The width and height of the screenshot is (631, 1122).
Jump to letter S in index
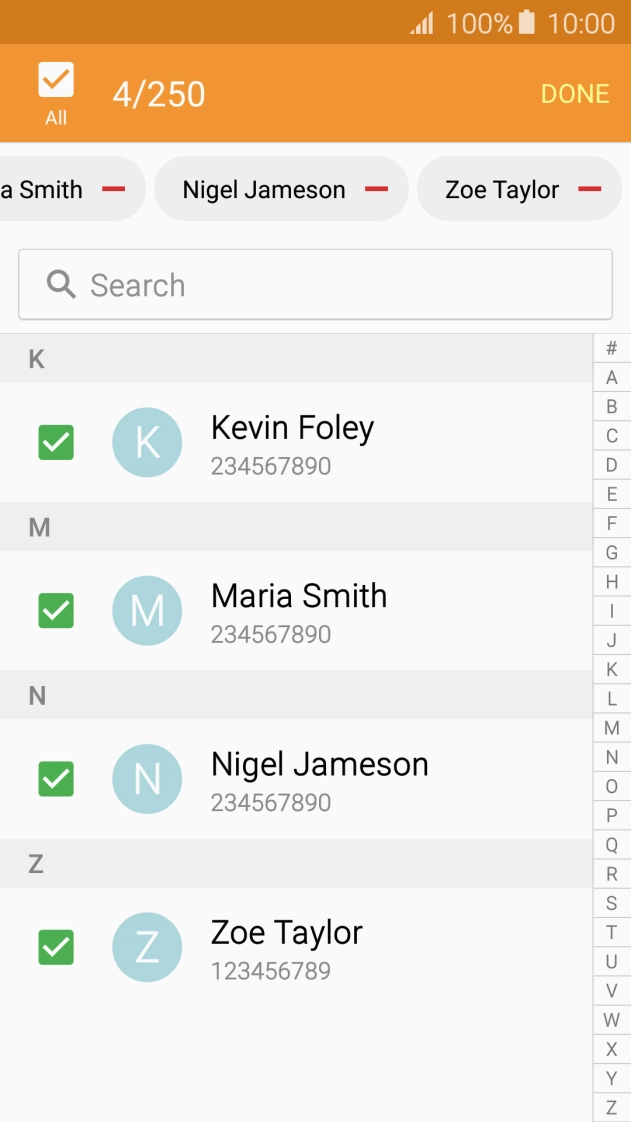pos(612,904)
